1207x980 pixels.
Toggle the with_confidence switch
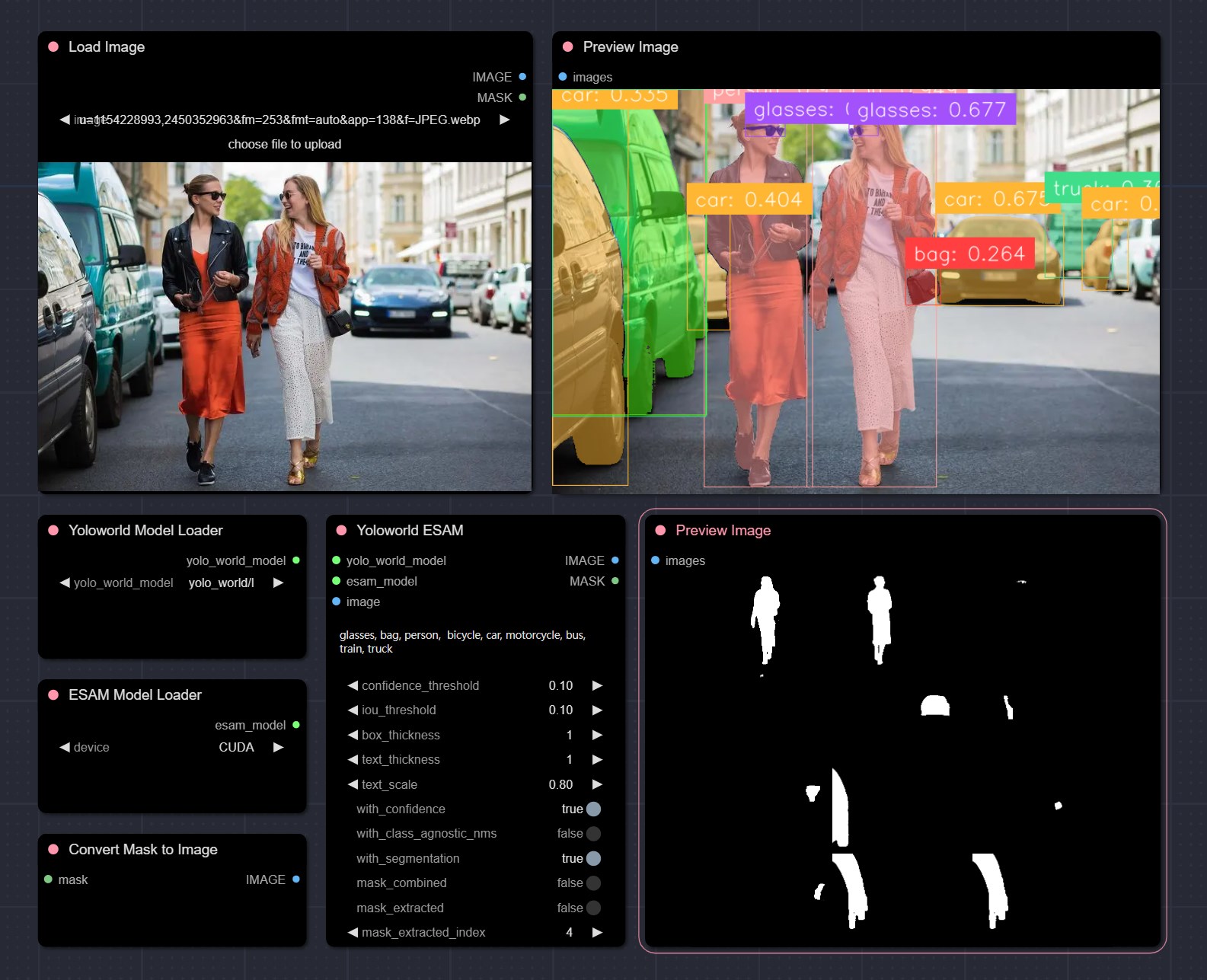tap(593, 809)
